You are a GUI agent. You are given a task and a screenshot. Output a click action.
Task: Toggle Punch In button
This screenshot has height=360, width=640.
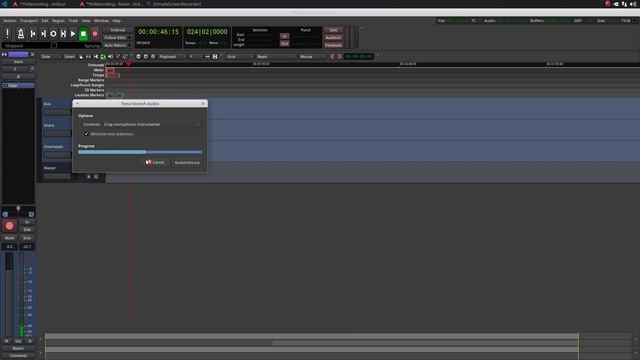pos(285,36)
